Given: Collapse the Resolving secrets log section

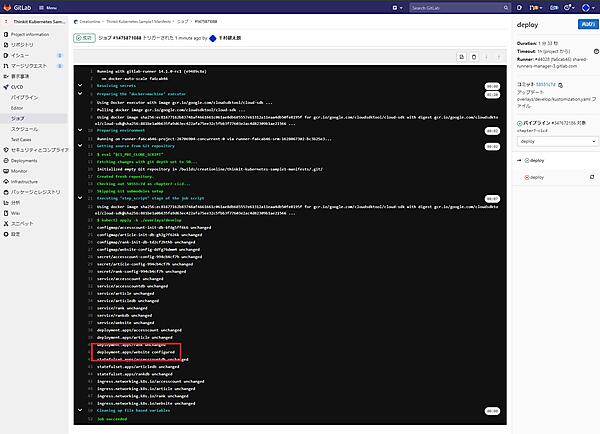Looking at the screenshot, I should click(x=80, y=86).
